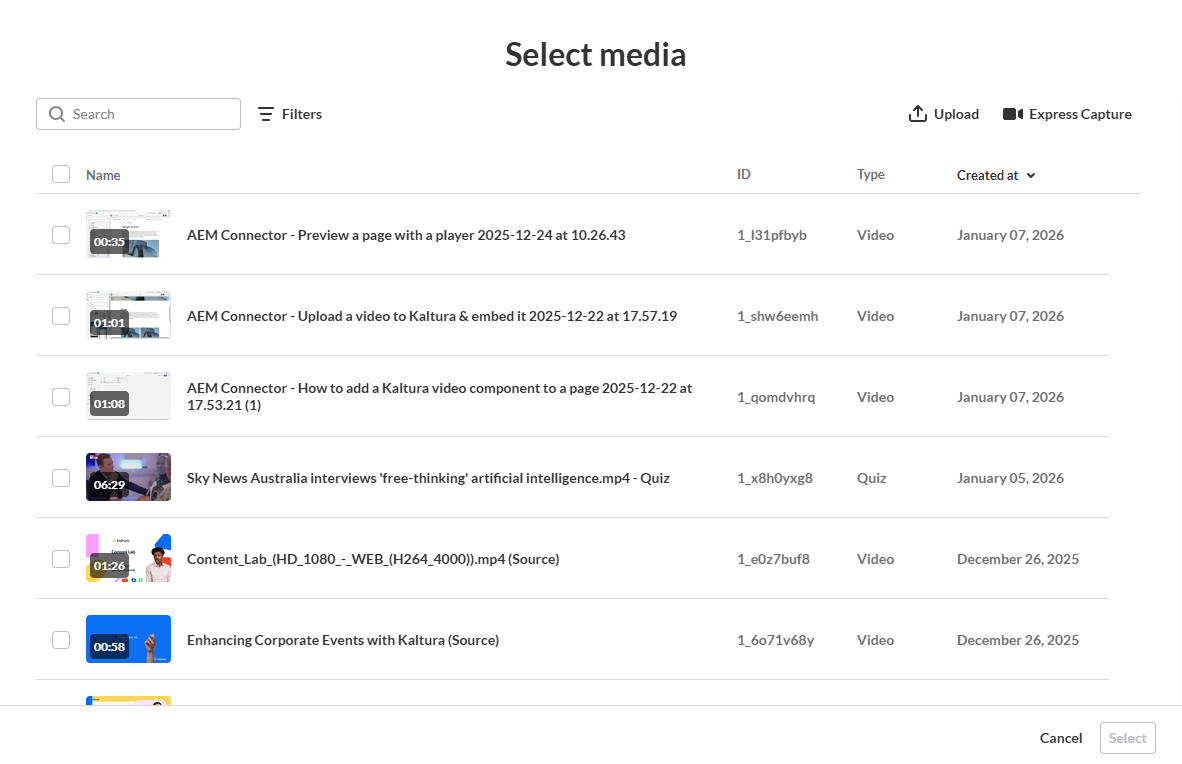Viewport: 1182px width, 764px height.
Task: Click the Upload arrow icon
Action: [918, 114]
